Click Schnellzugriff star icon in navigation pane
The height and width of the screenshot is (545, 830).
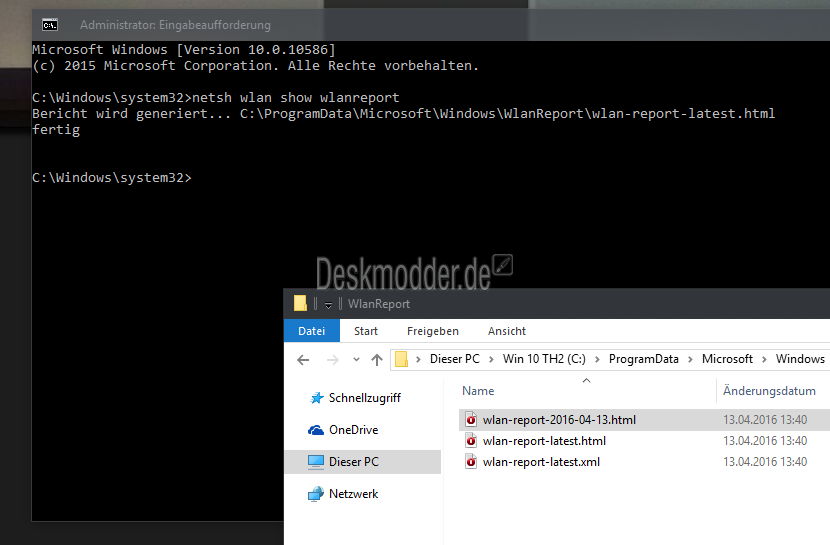point(317,398)
